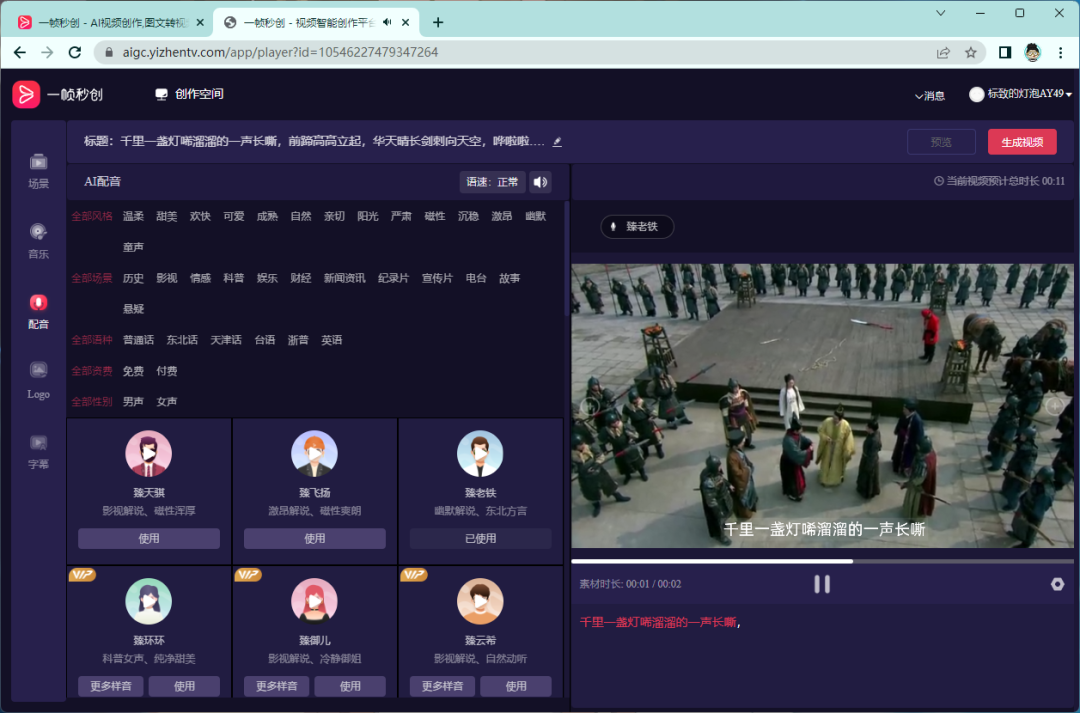Switch to the first browser tab

point(110,22)
